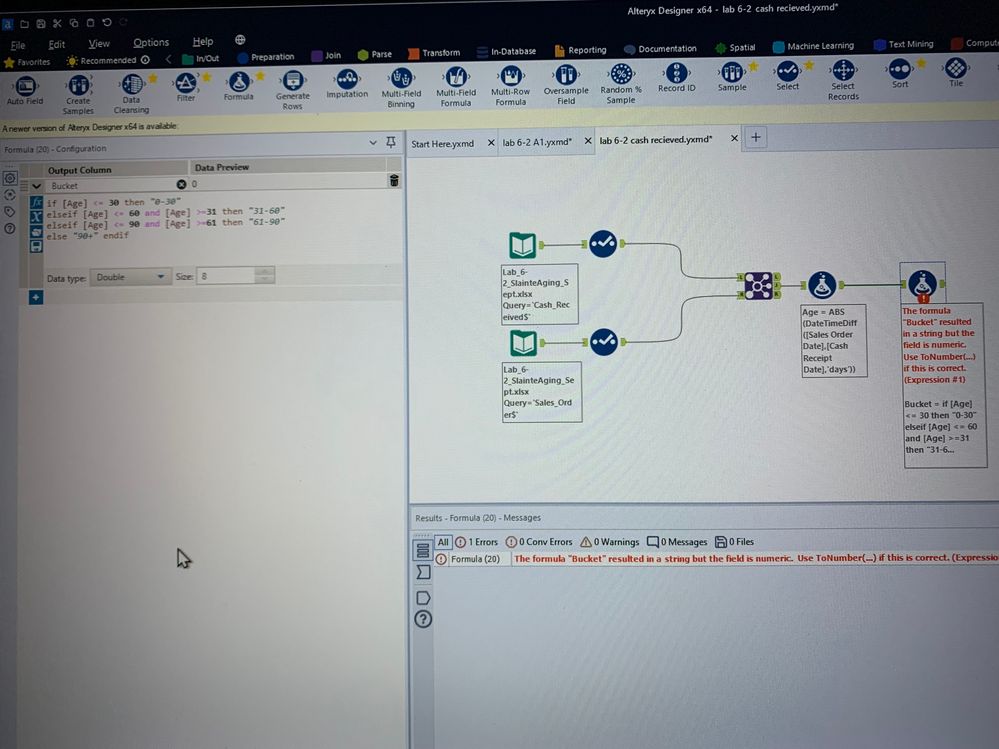Select the Imputation tool
The width and height of the screenshot is (999, 749).
point(347,83)
